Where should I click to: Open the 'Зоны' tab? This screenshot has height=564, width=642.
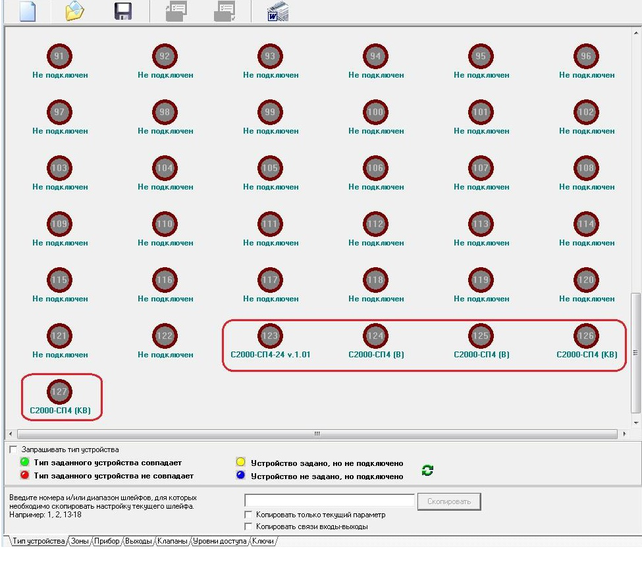(x=79, y=541)
